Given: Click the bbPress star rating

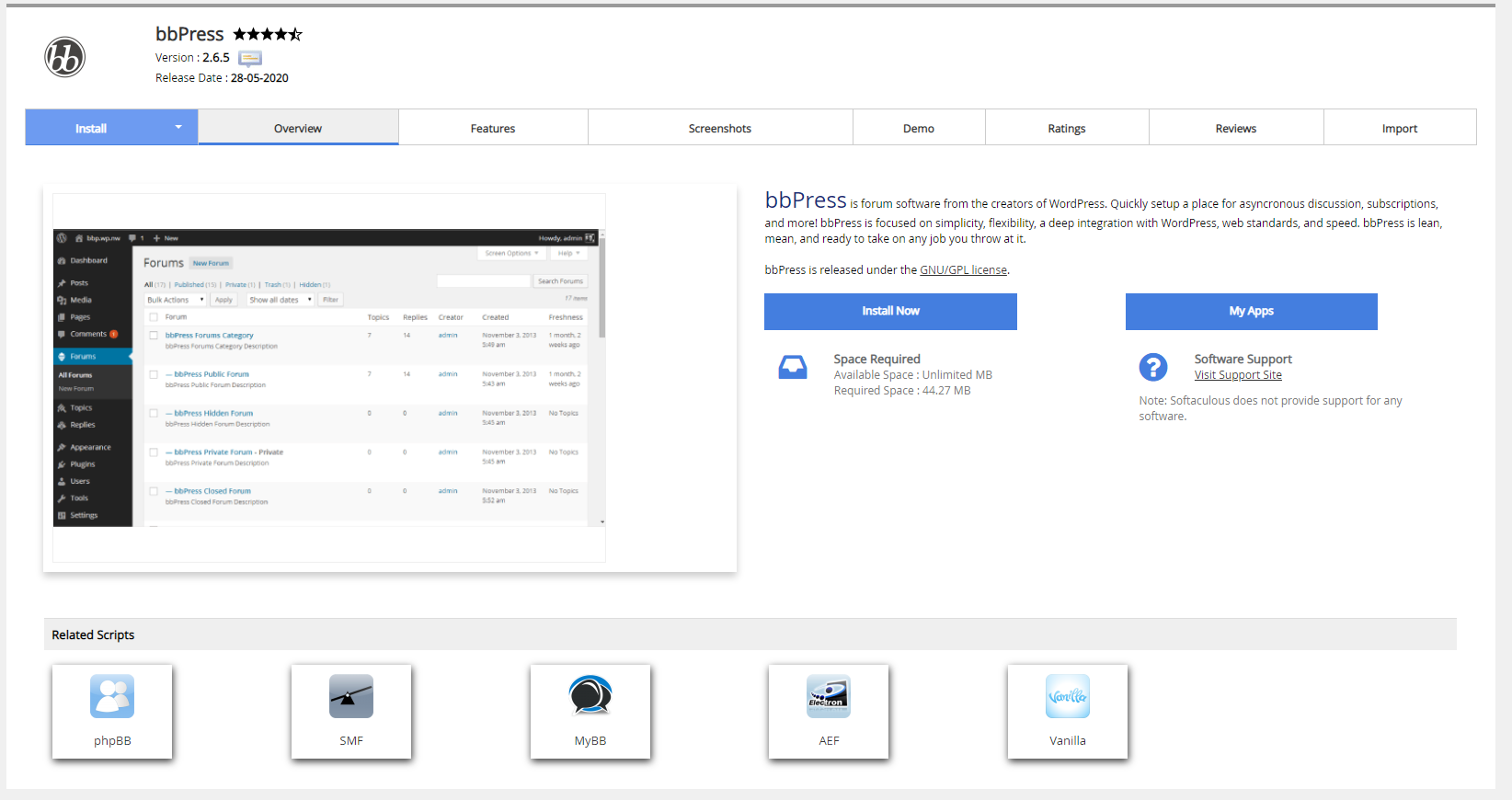Looking at the screenshot, I should [268, 34].
